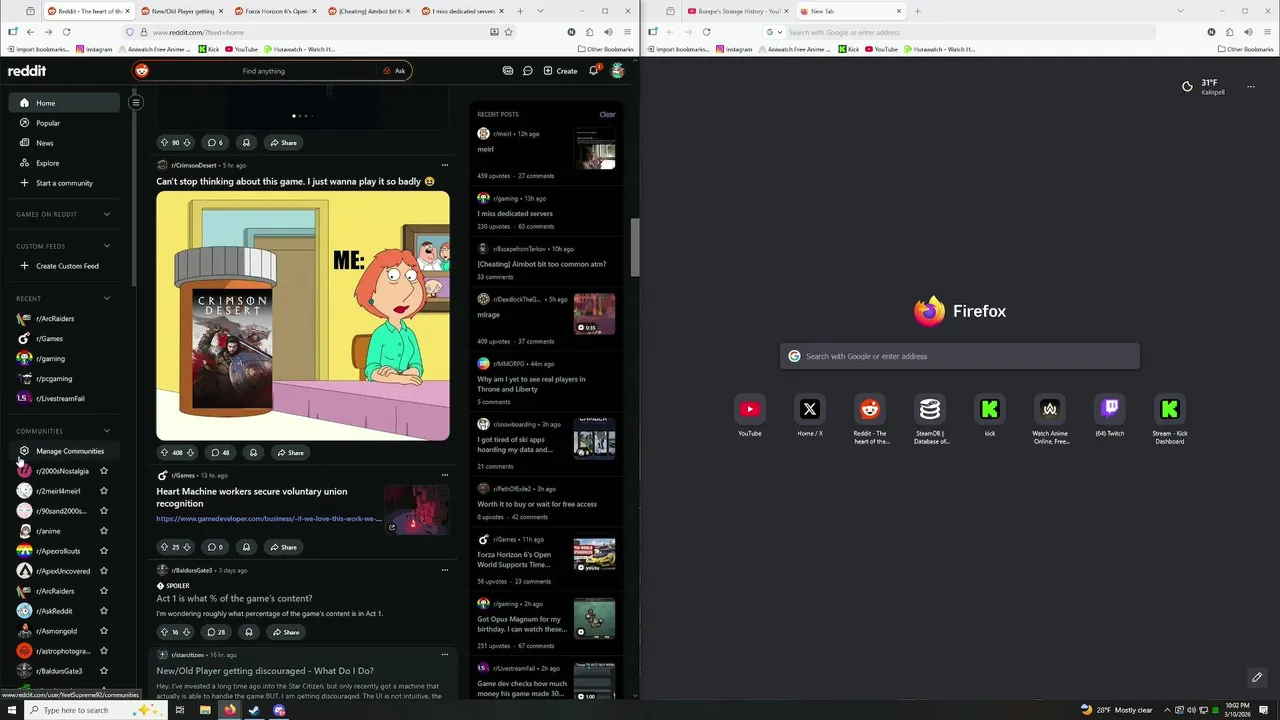Toggle favorite star for r/AskReddit
Screen dimensions: 1280x720
tap(104, 611)
